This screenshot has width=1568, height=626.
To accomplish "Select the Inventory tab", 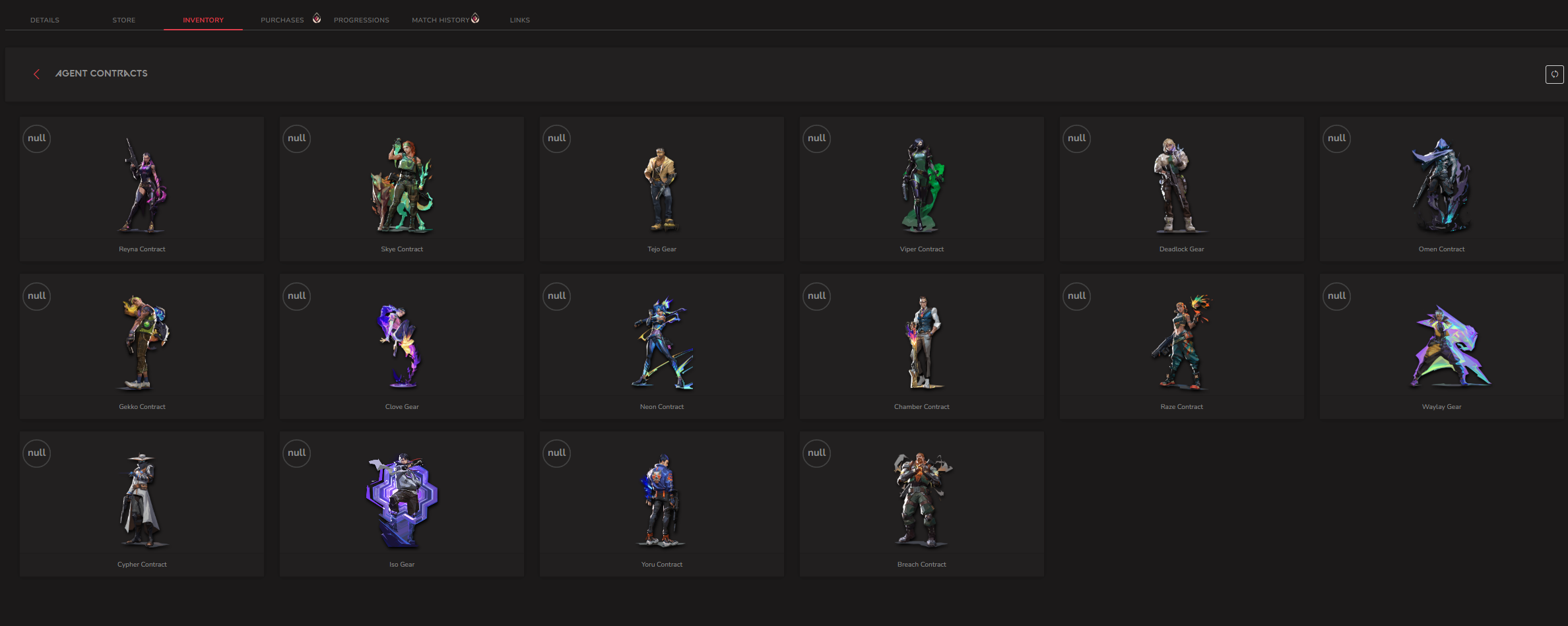I will pyautogui.click(x=203, y=20).
